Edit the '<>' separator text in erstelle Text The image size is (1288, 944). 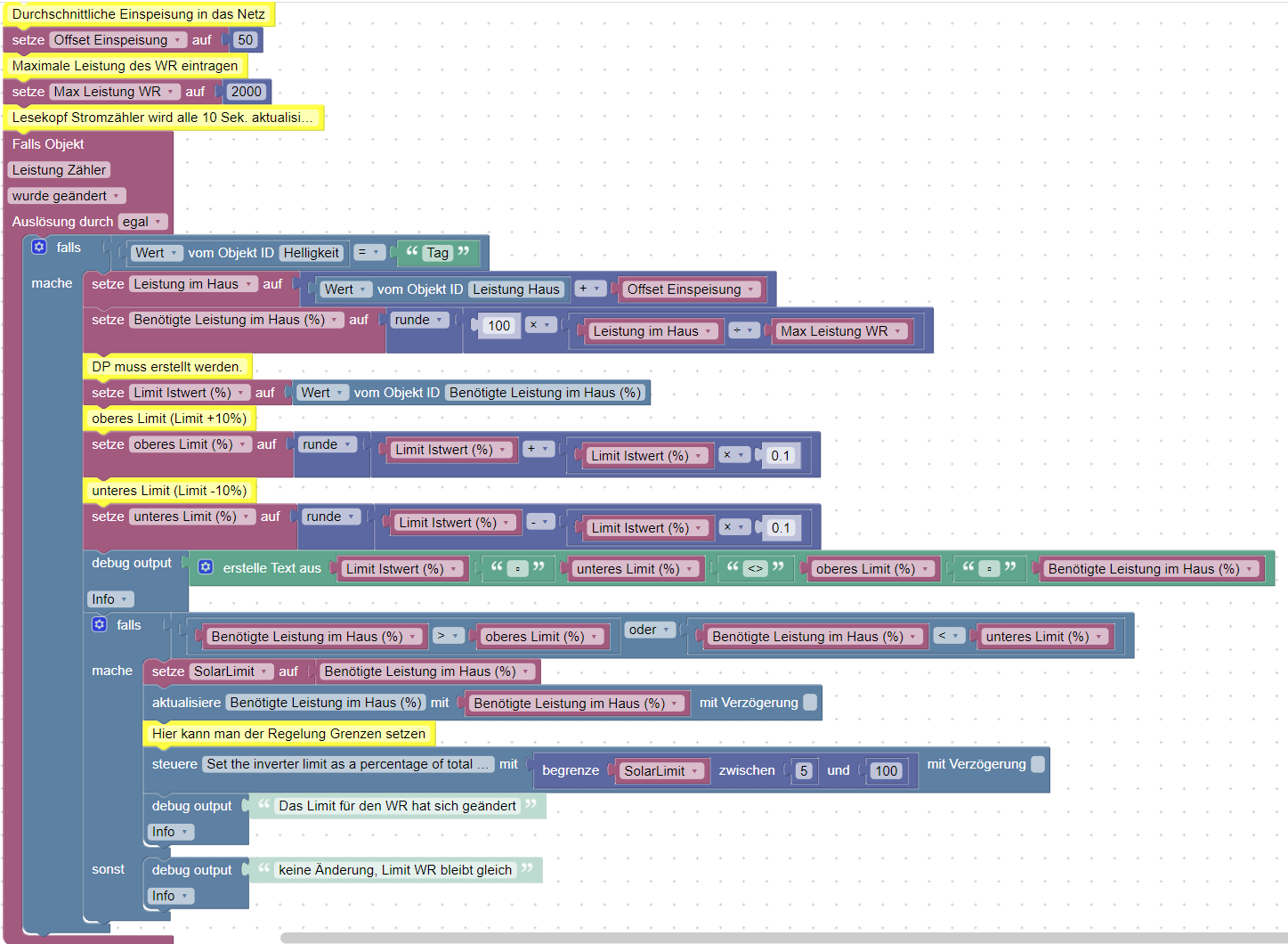[755, 568]
